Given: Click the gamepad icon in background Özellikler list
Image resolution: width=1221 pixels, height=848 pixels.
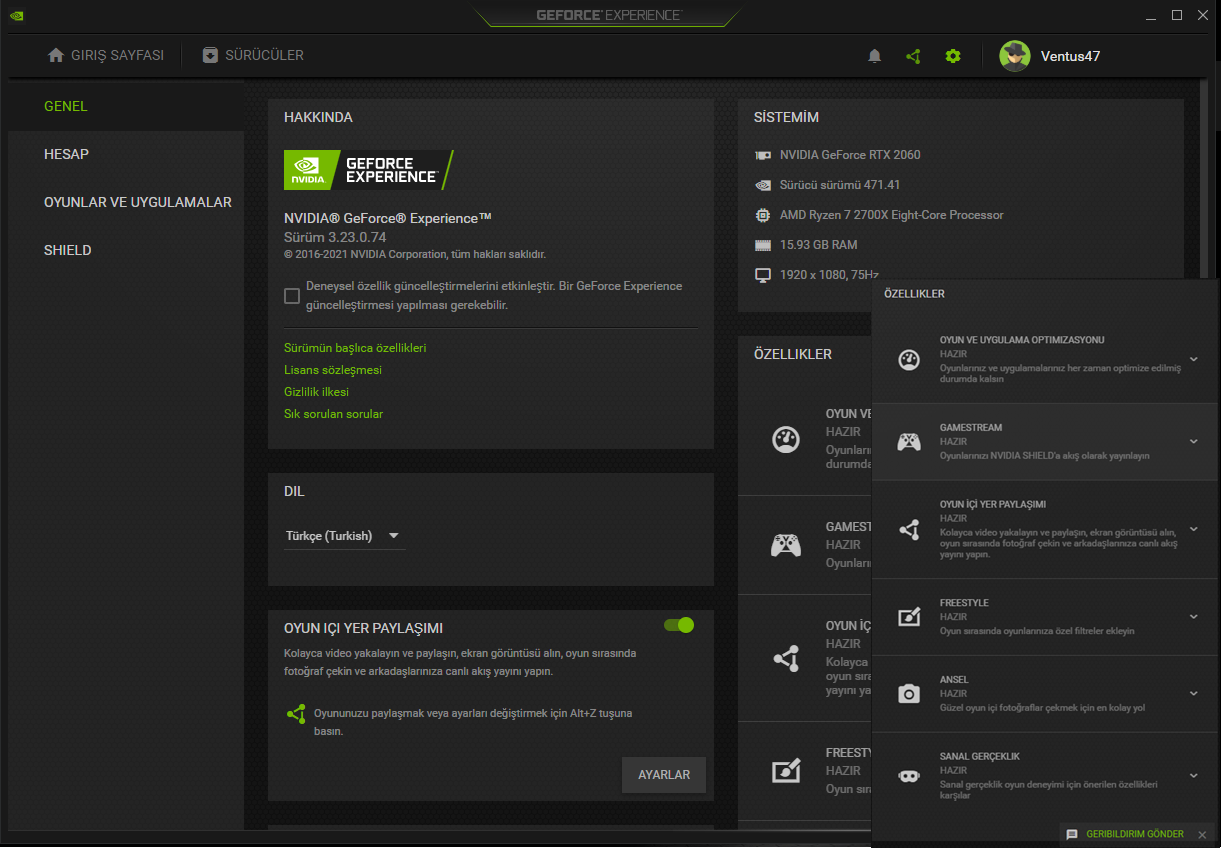Looking at the screenshot, I should 786,545.
